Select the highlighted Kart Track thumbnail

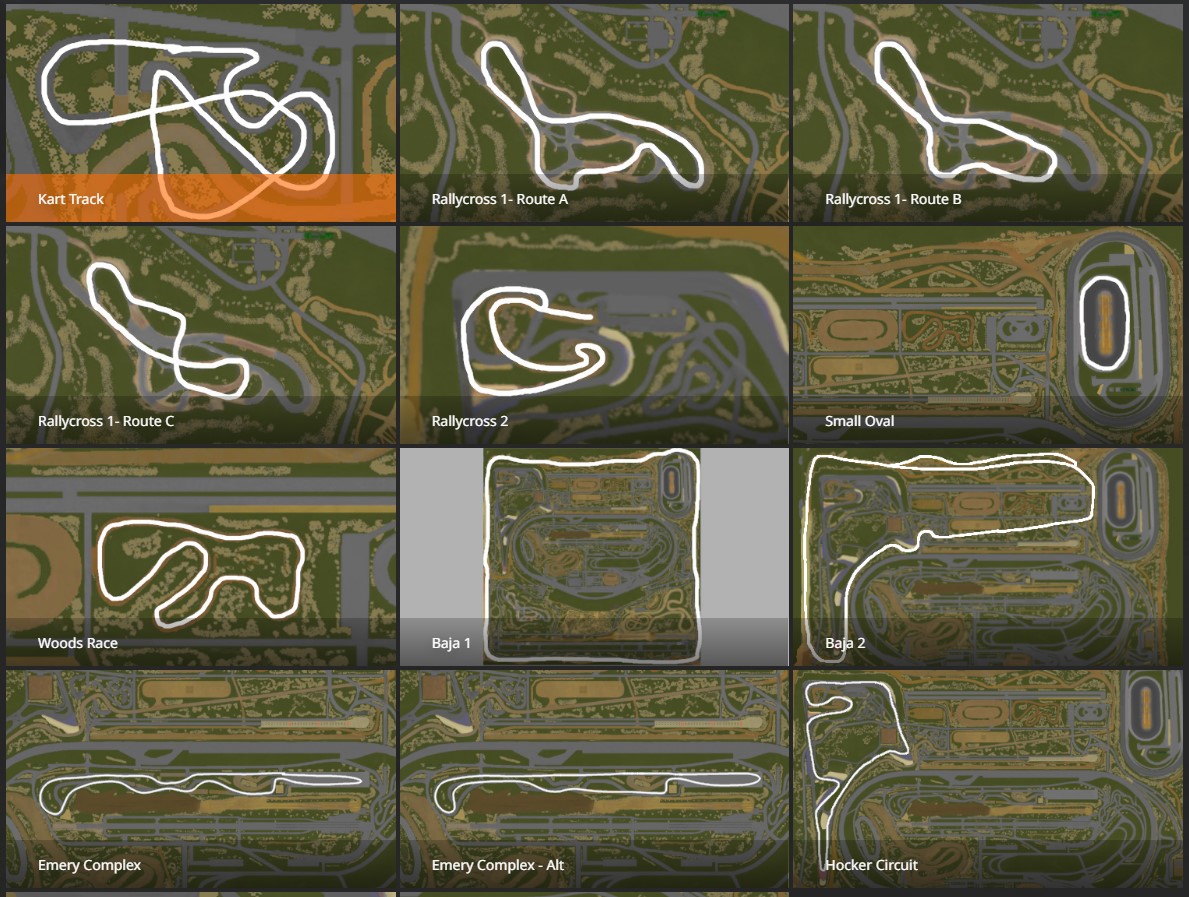click(201, 113)
